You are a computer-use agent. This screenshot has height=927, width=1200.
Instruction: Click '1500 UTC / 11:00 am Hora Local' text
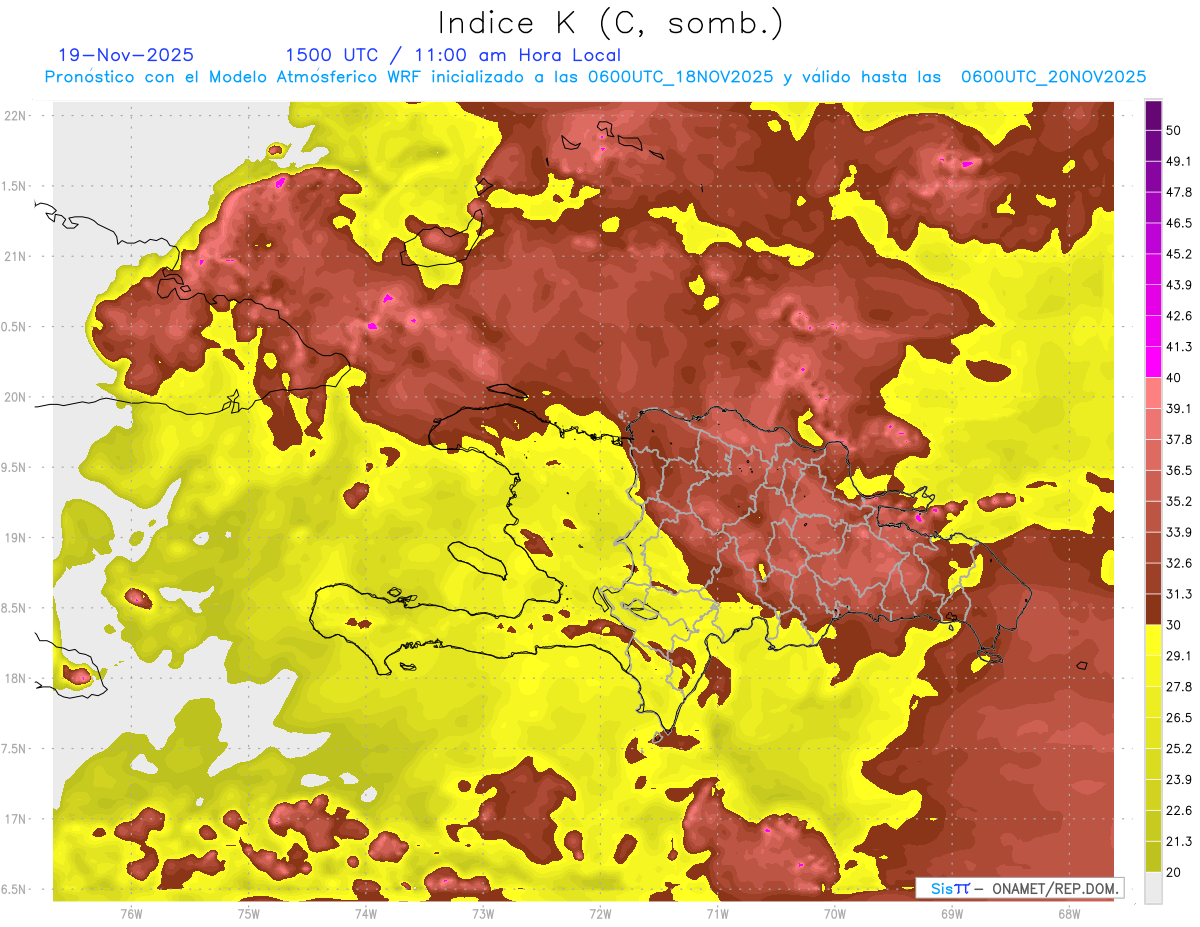point(453,55)
